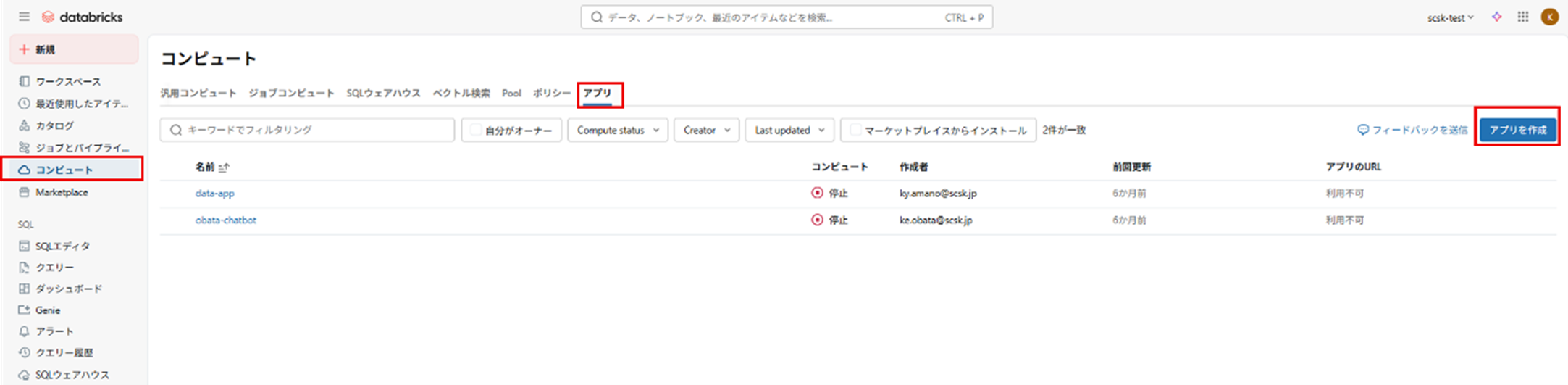Image resolution: width=1568 pixels, height=385 pixels.
Task: Expand the Last updated dropdown
Action: [x=789, y=131]
